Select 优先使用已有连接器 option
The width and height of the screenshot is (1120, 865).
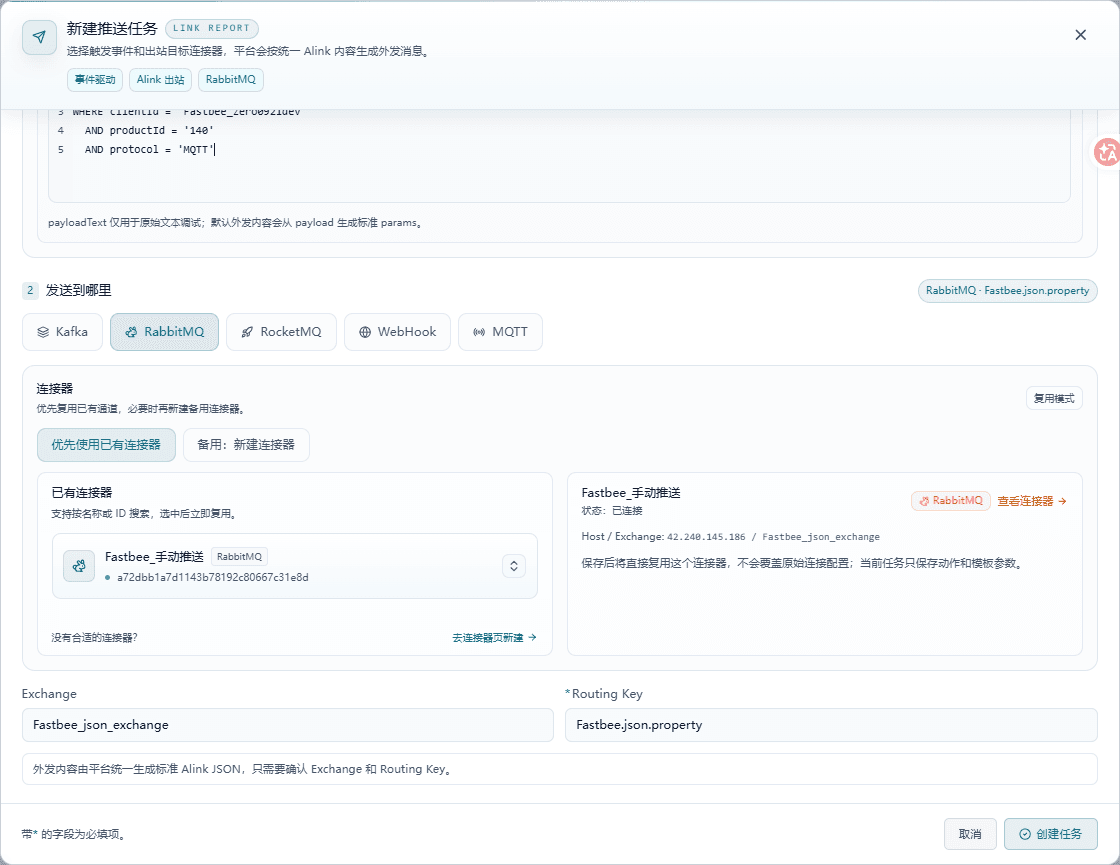(x=106, y=445)
